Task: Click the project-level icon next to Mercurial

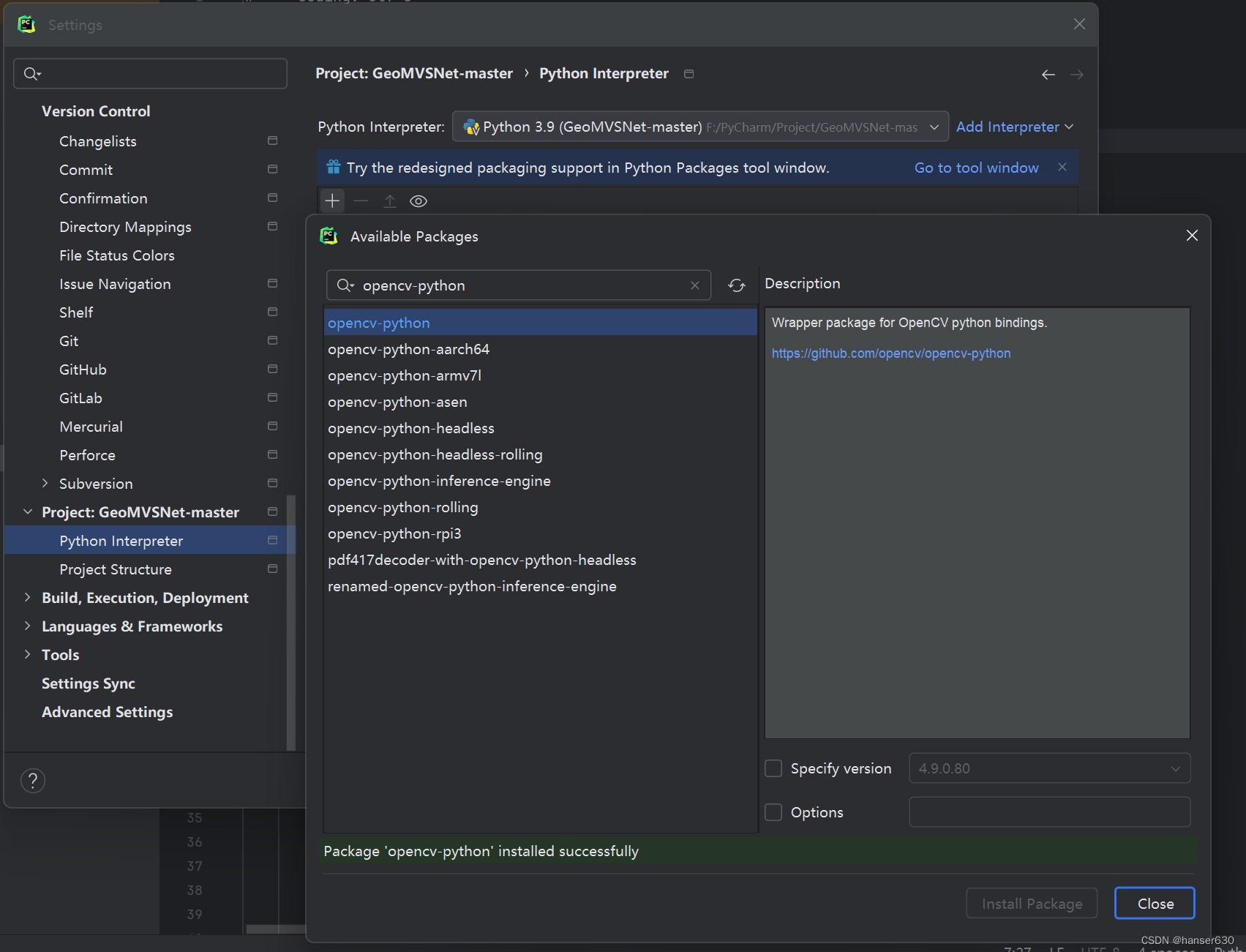Action: (273, 426)
